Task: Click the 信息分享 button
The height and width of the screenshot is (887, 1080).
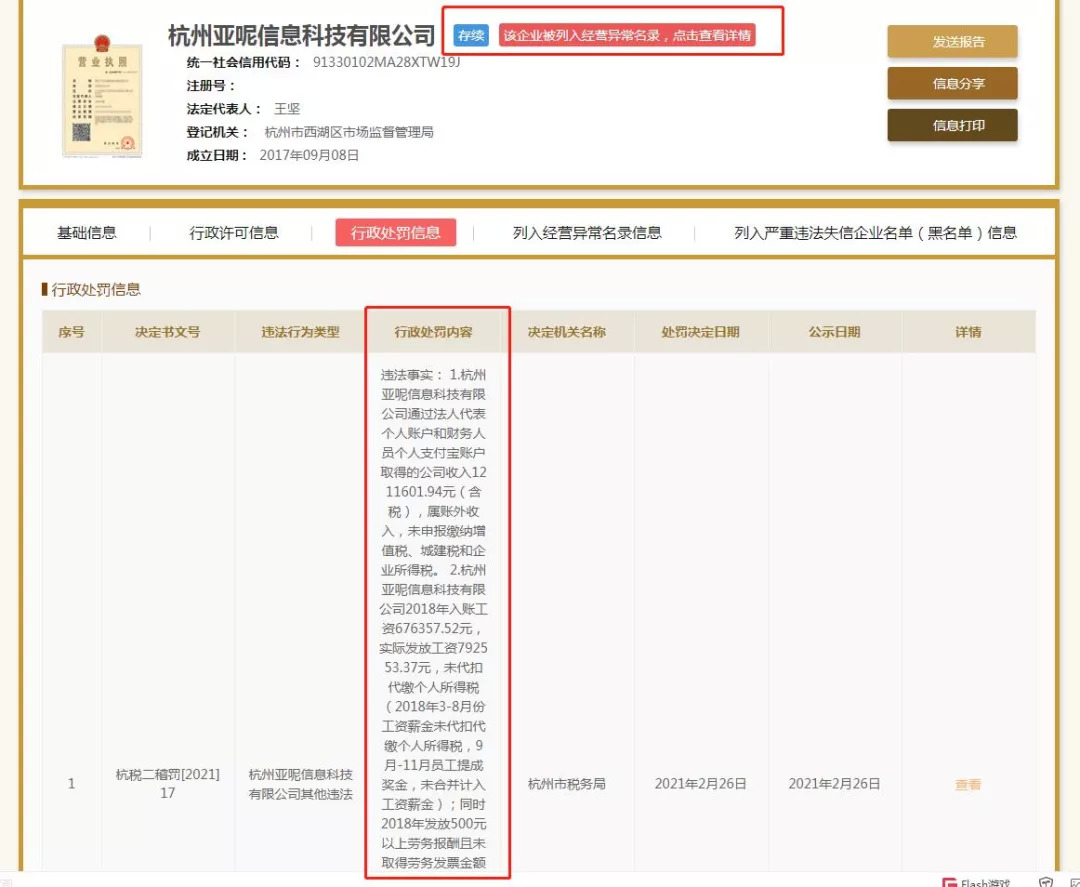Action: coord(952,84)
